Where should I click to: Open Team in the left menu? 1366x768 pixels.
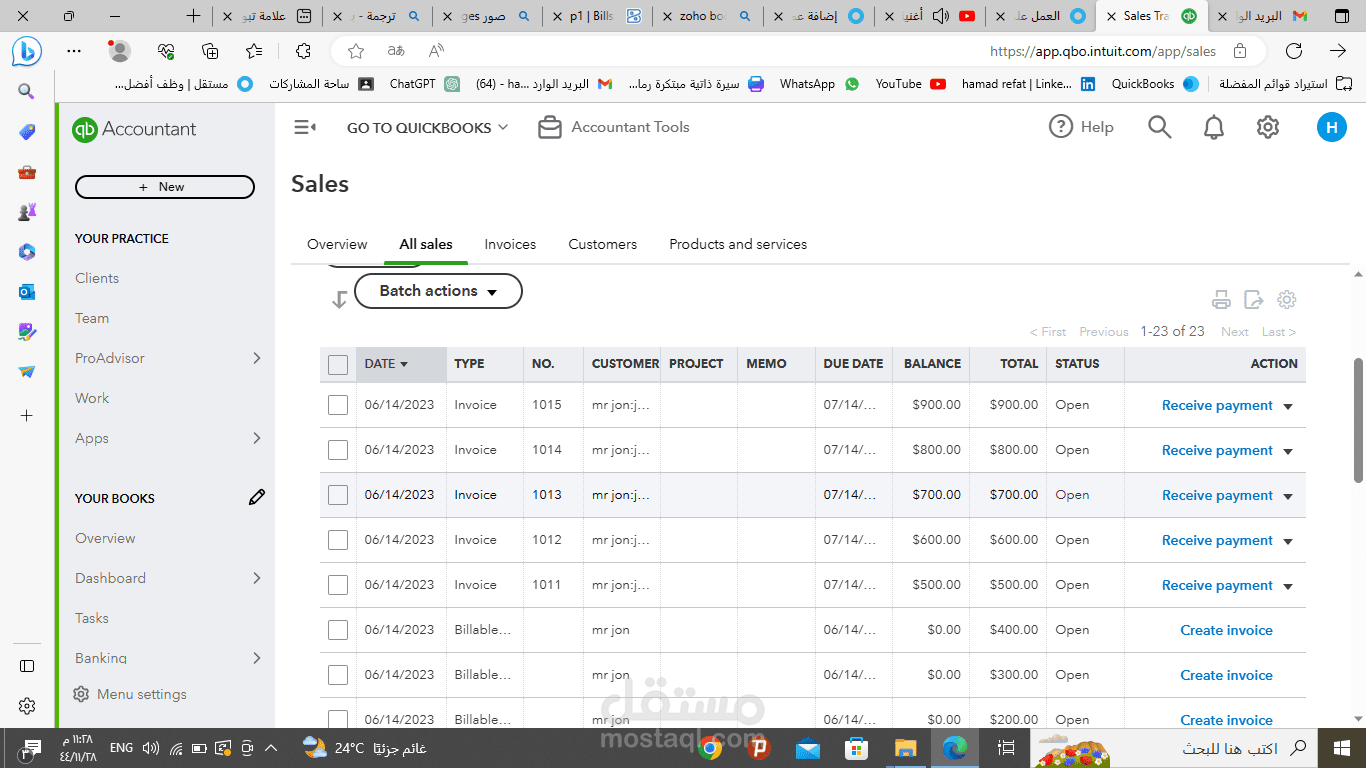pyautogui.click(x=92, y=318)
